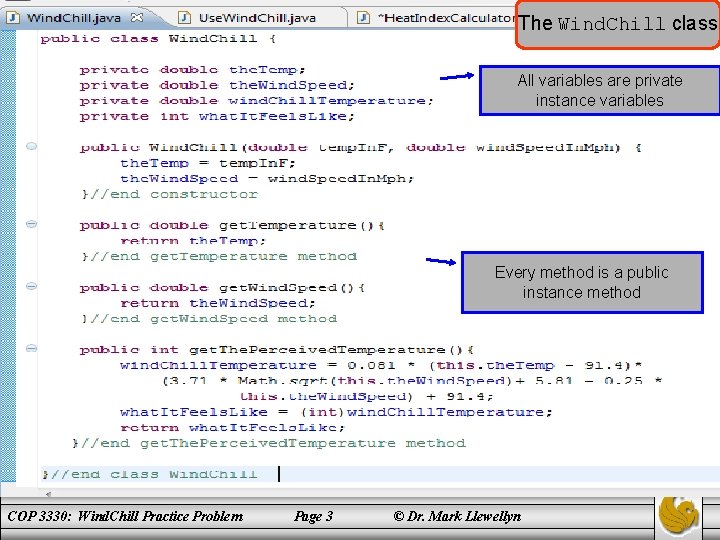Click the Java file icon on HeatIndexCalculator tab
The width and height of the screenshot is (720, 540).
pyautogui.click(x=363, y=17)
